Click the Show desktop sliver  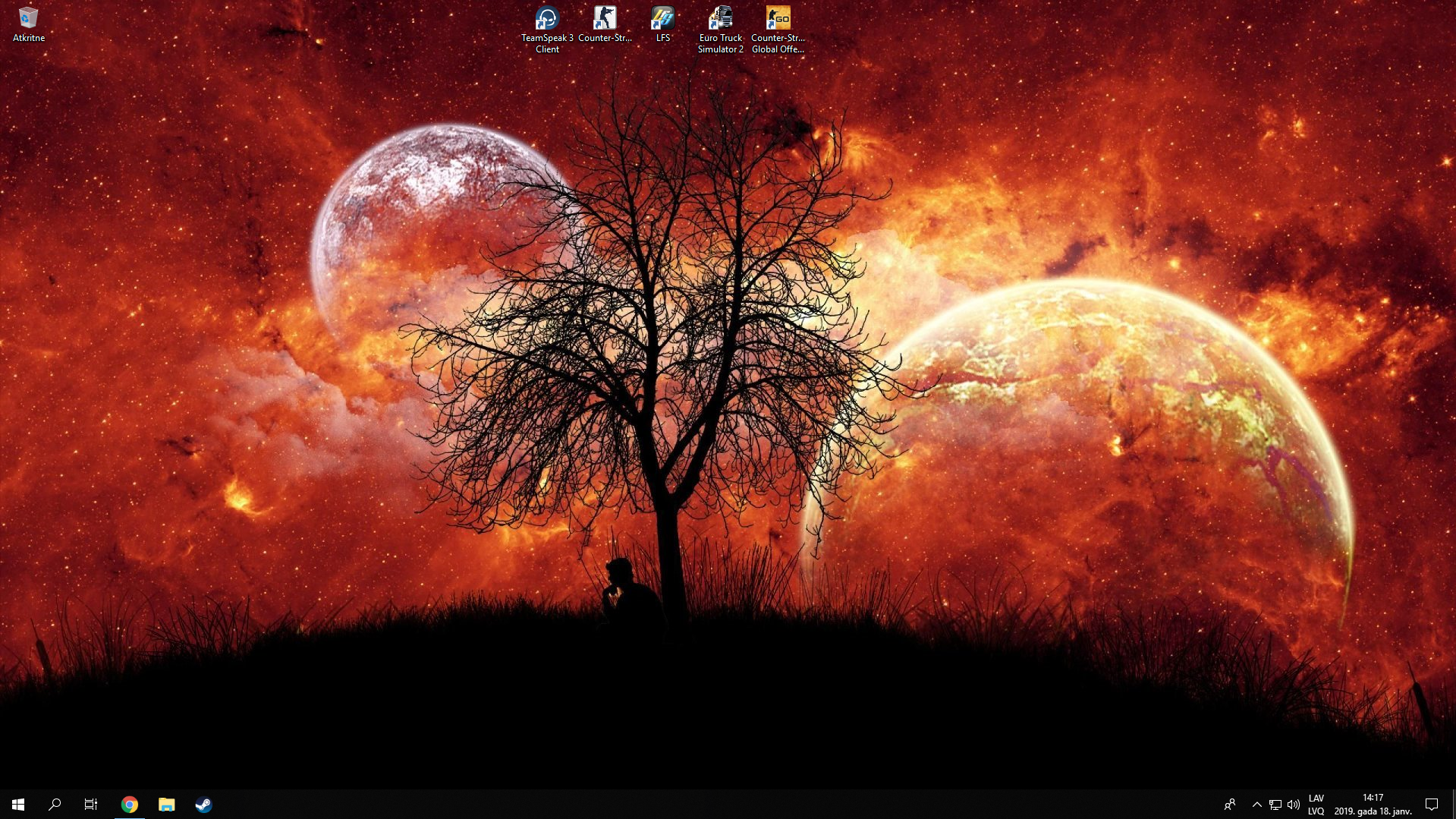pyautogui.click(x=1453, y=805)
